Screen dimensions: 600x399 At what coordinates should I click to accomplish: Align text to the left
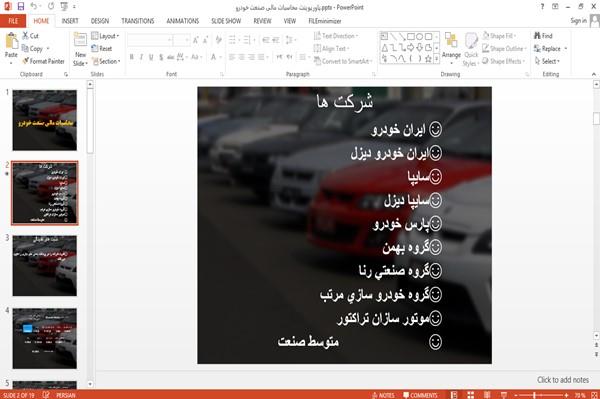(232, 57)
